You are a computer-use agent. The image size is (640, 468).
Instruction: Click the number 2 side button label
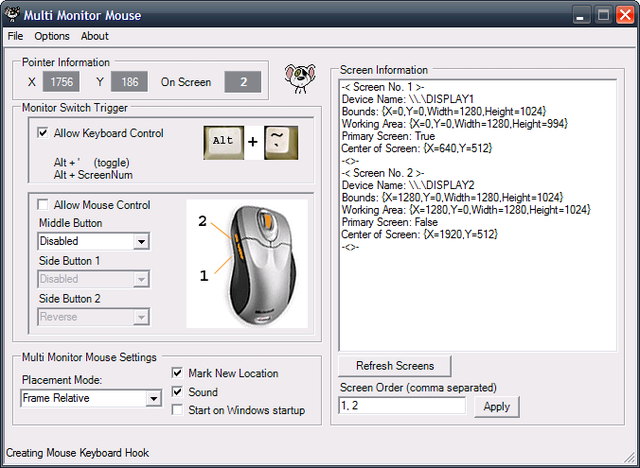[x=202, y=221]
